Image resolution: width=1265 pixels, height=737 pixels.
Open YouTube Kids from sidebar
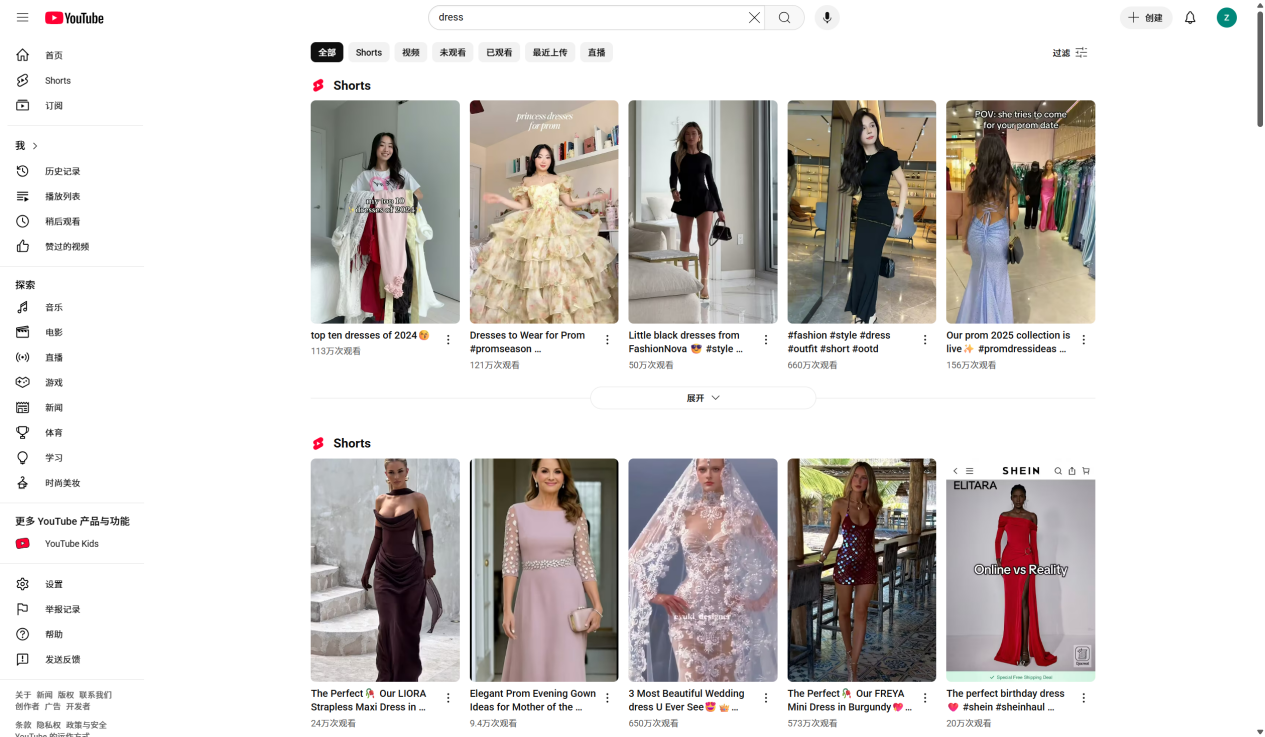71,544
